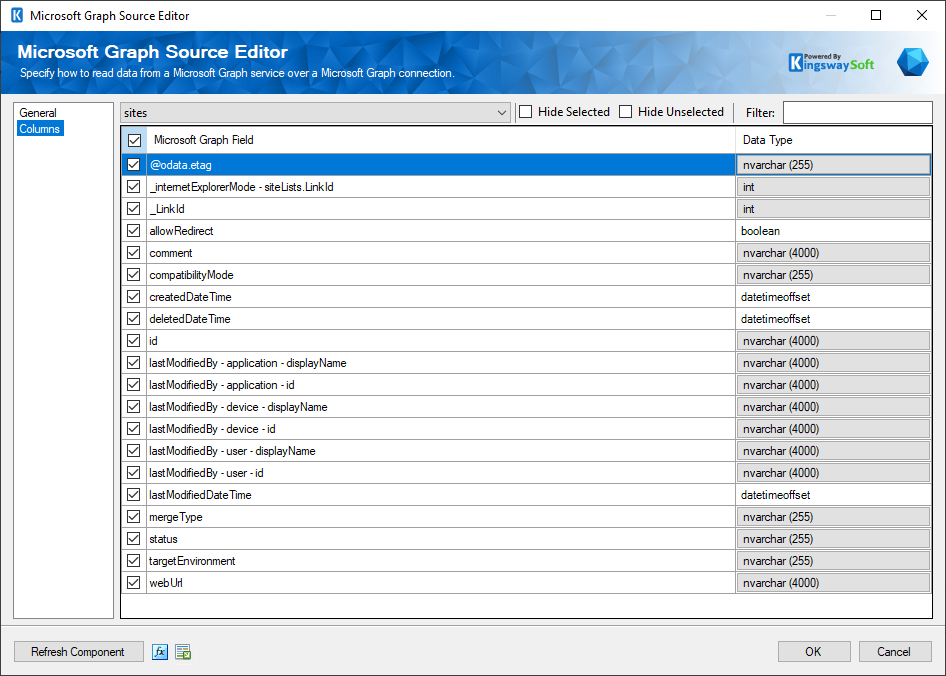Uncheck the createdDateTime field
Image resolution: width=946 pixels, height=676 pixels.
point(133,296)
